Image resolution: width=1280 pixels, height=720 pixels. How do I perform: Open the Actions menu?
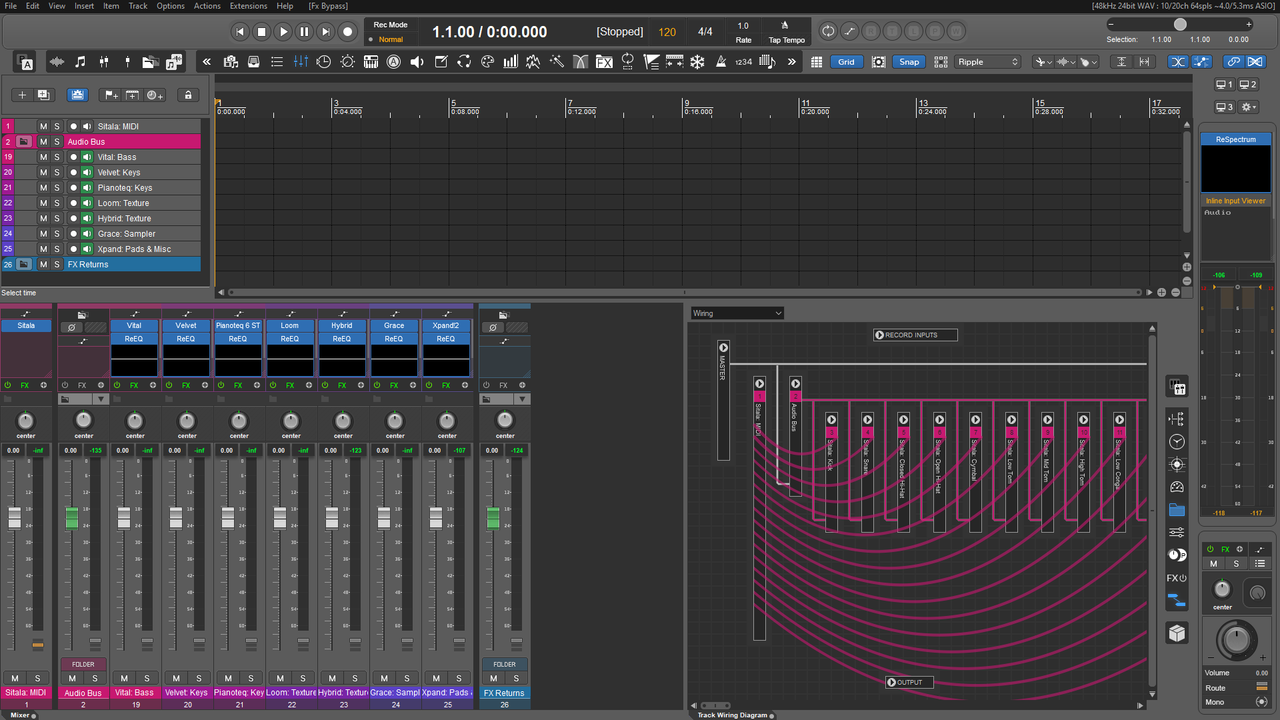click(207, 6)
